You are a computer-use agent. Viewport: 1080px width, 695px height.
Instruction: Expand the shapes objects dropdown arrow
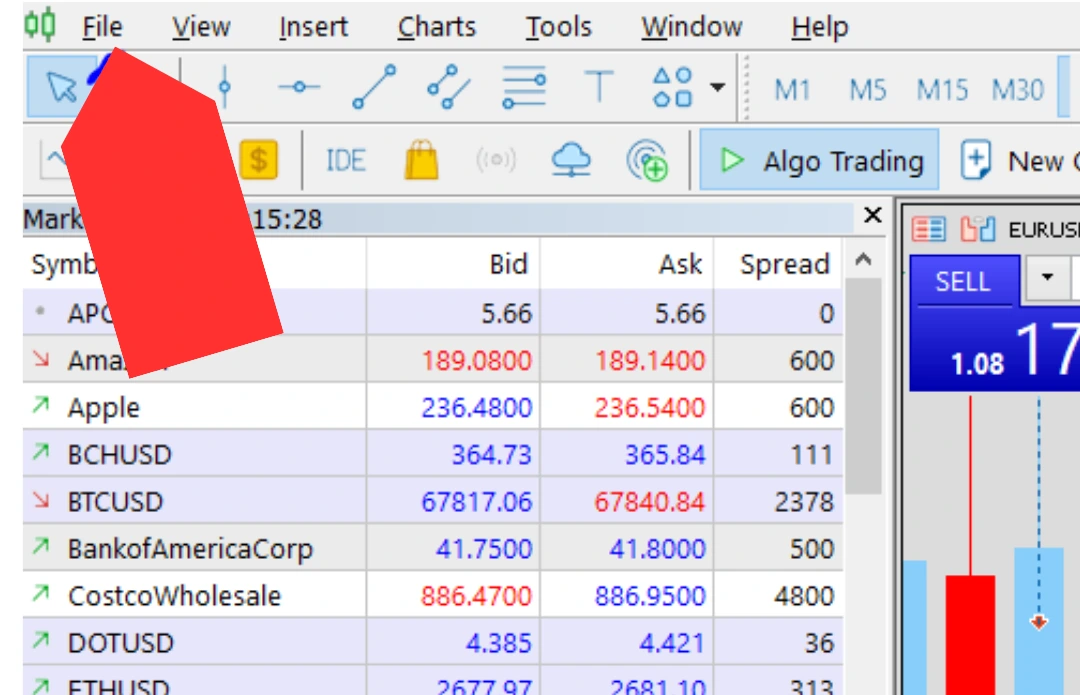717,88
